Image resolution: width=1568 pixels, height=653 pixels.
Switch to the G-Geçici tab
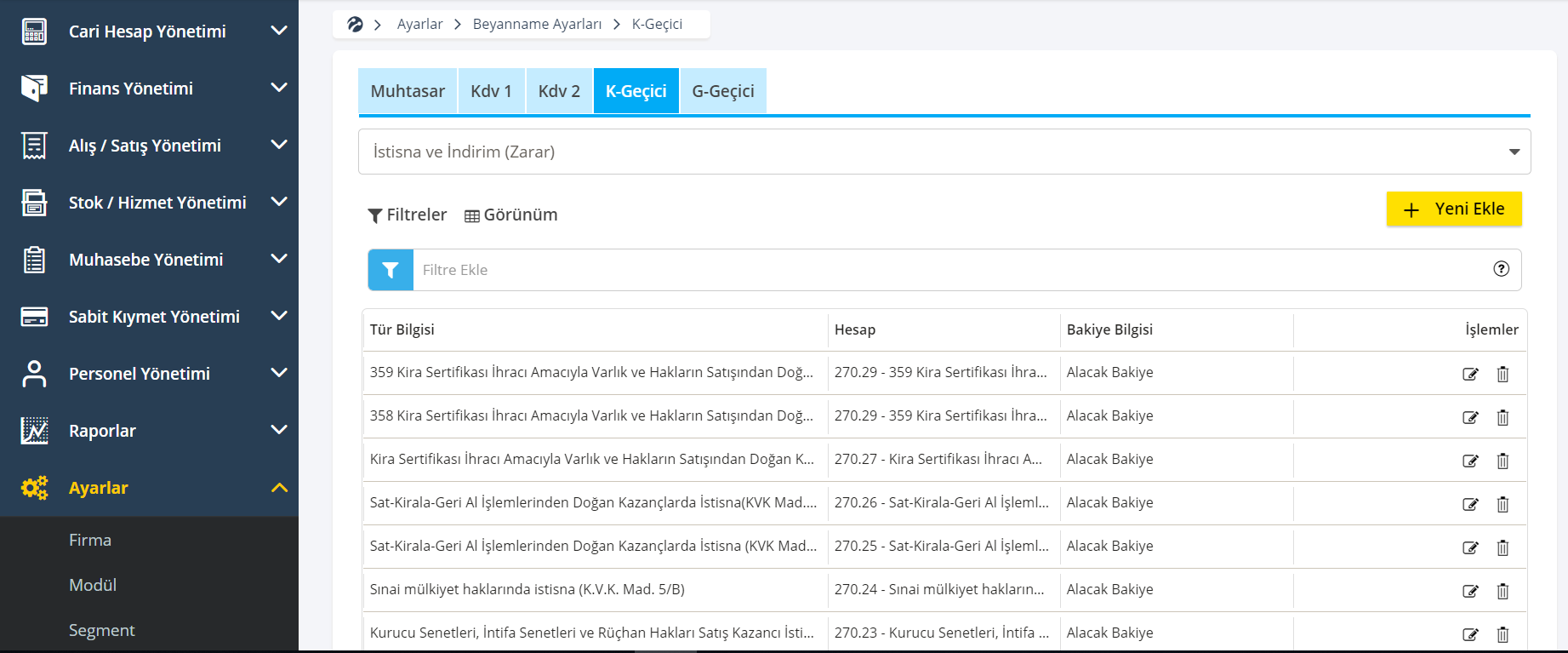point(723,91)
